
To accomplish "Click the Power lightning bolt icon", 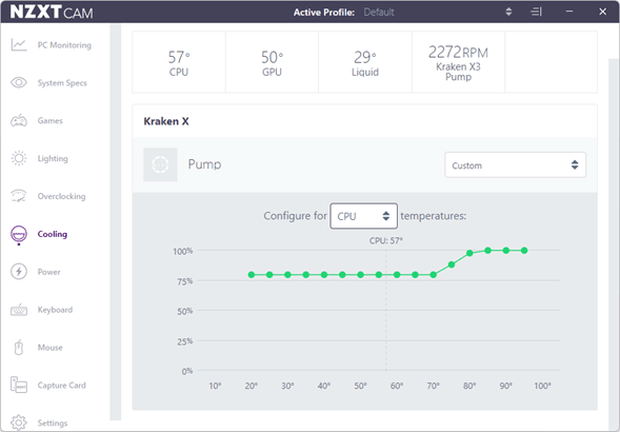I will (x=19, y=272).
